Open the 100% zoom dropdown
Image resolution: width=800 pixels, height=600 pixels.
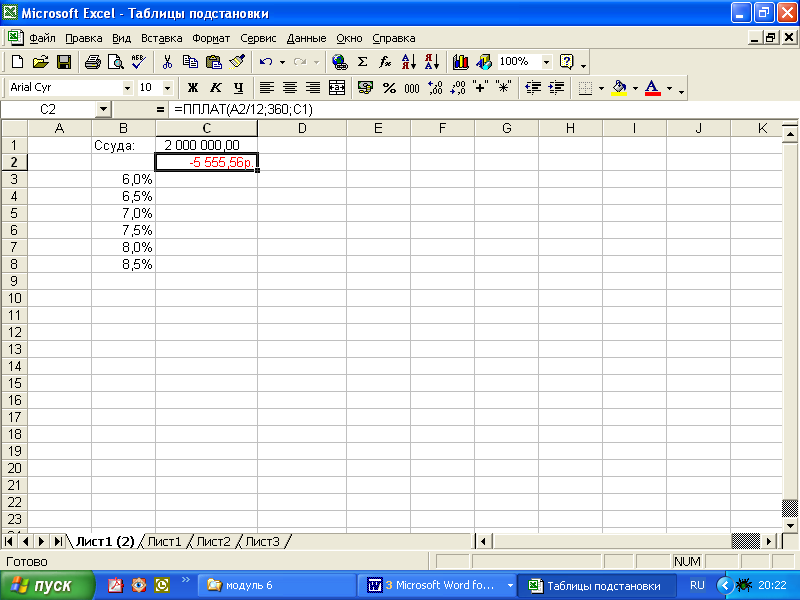pyautogui.click(x=546, y=62)
